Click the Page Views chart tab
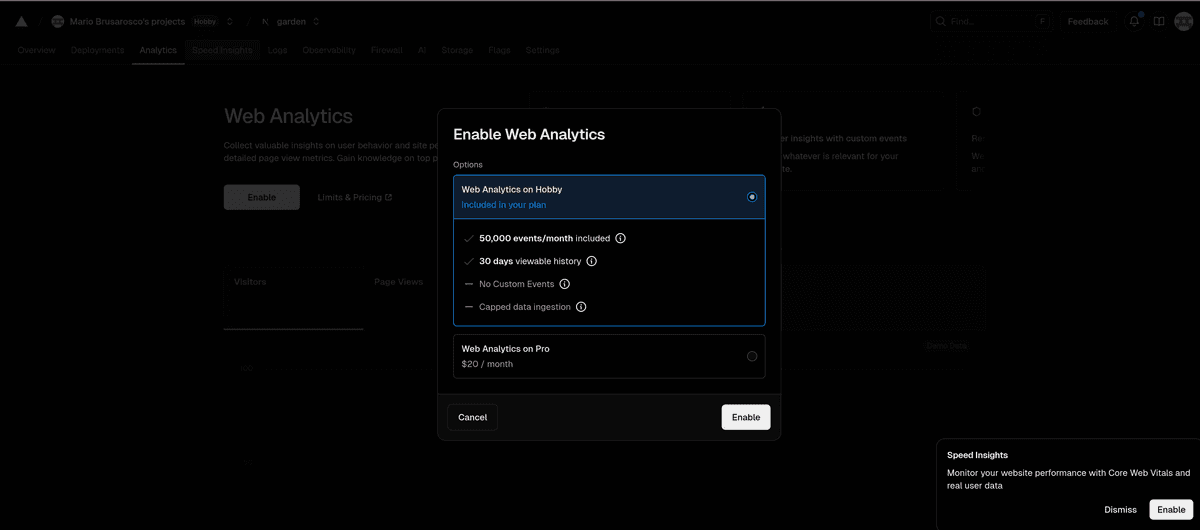Viewport: 1200px width, 530px height. tap(399, 282)
